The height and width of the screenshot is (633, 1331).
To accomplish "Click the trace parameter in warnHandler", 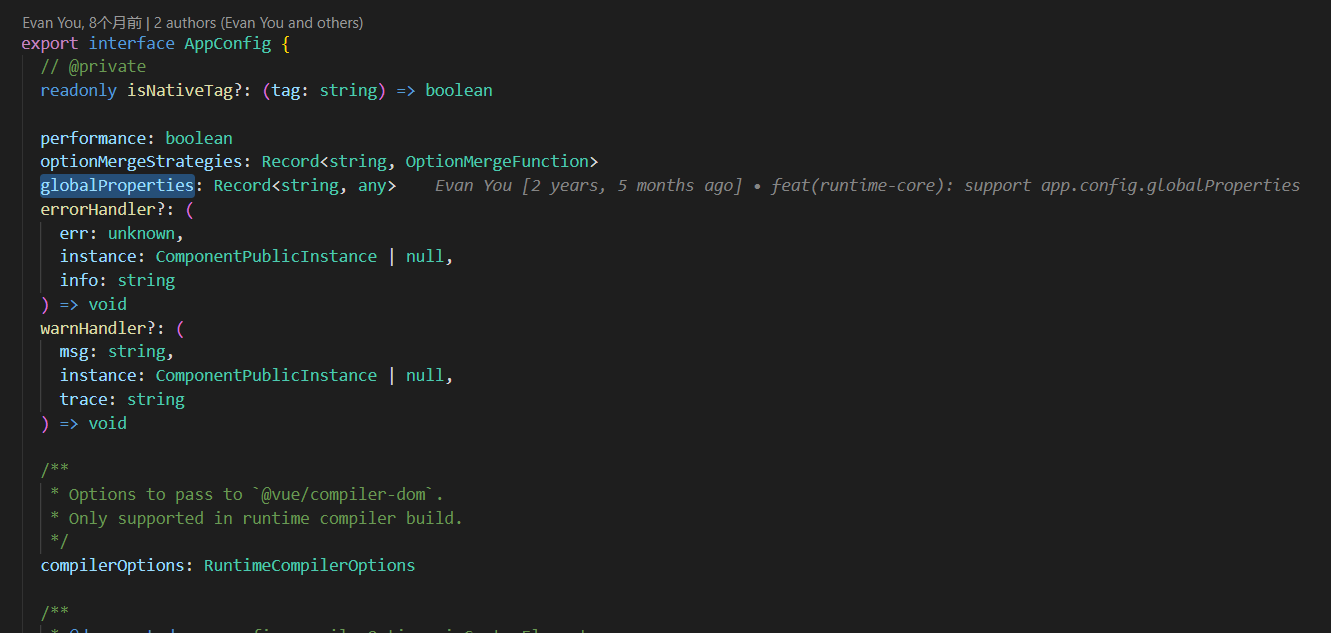I will [x=83, y=399].
